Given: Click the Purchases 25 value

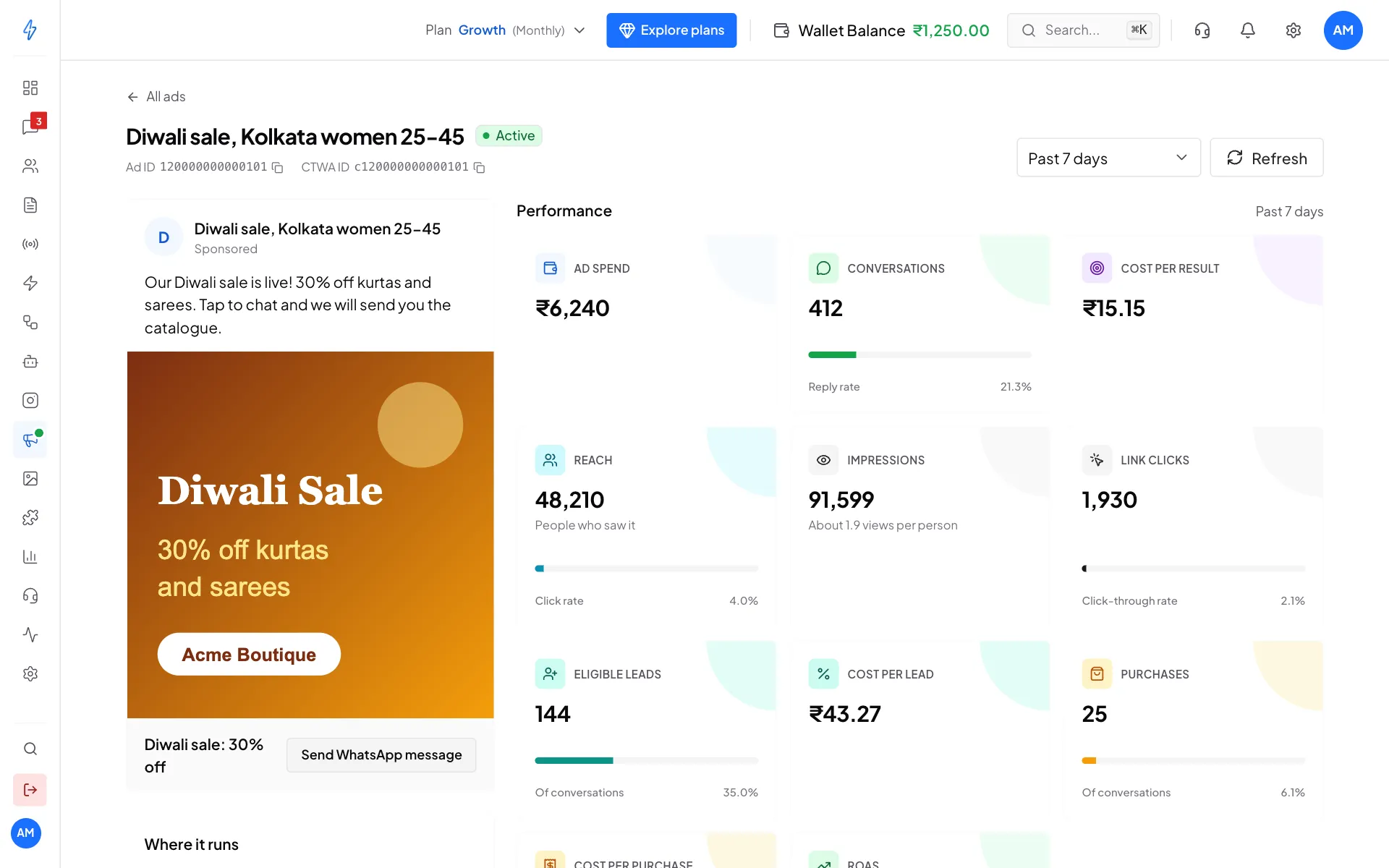Looking at the screenshot, I should [x=1094, y=714].
